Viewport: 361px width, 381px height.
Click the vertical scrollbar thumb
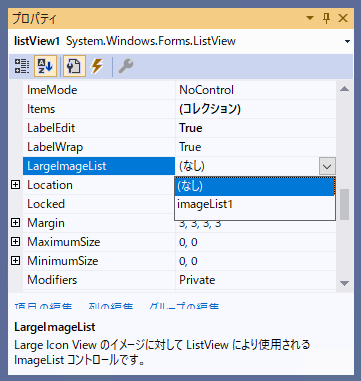coord(344,205)
